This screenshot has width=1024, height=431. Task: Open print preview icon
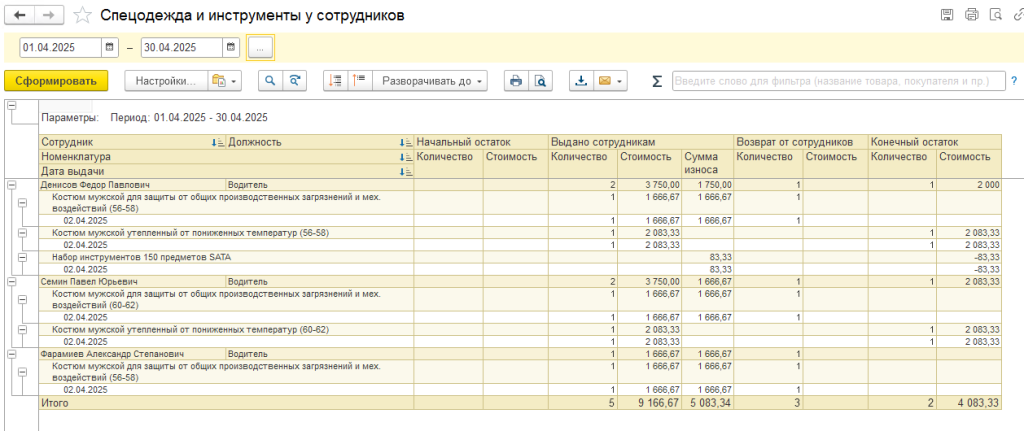tap(540, 81)
